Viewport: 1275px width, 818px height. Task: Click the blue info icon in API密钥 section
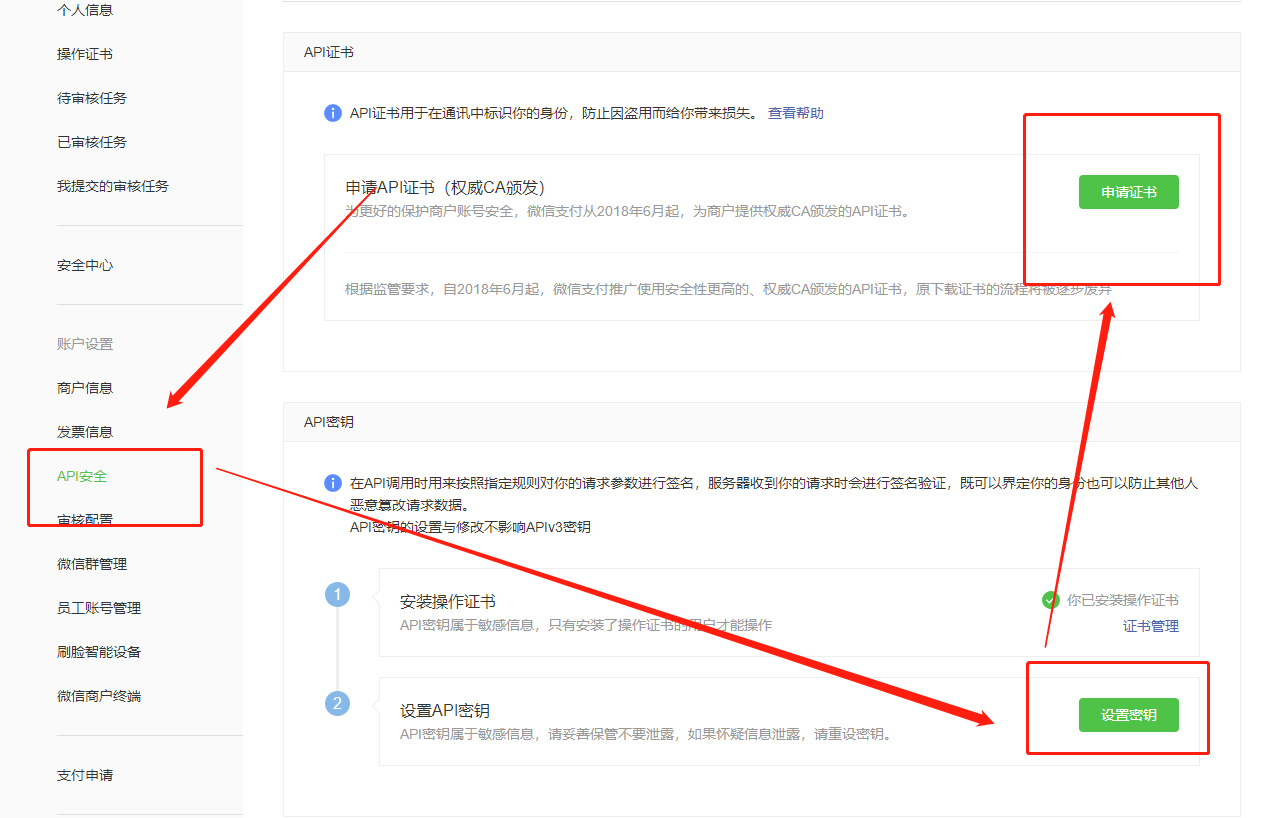333,483
